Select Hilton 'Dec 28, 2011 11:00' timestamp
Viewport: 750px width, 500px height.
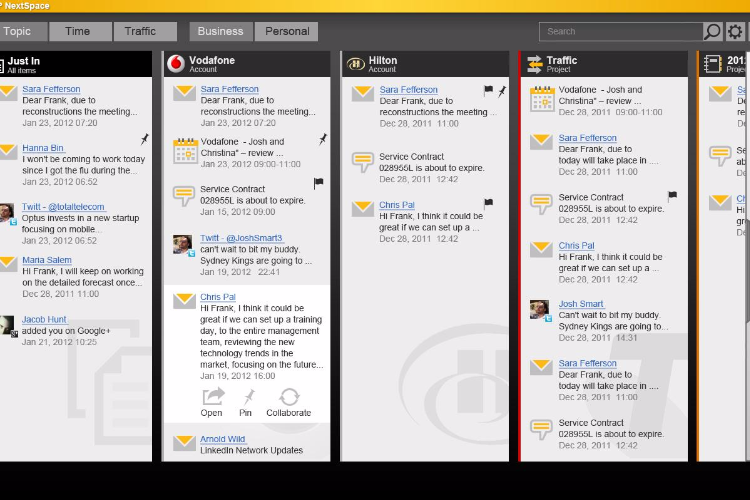pyautogui.click(x=419, y=123)
